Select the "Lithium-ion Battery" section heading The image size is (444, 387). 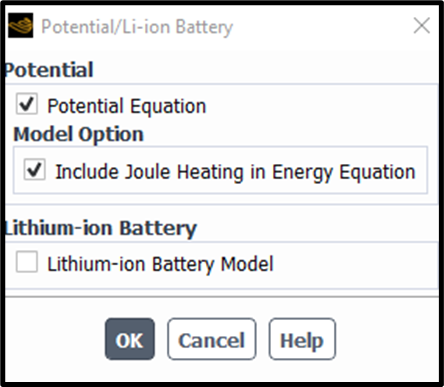[x=101, y=228]
